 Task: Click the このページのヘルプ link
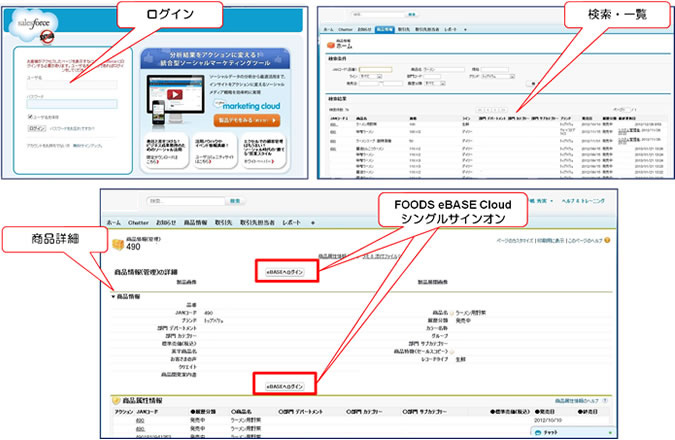coord(585,241)
